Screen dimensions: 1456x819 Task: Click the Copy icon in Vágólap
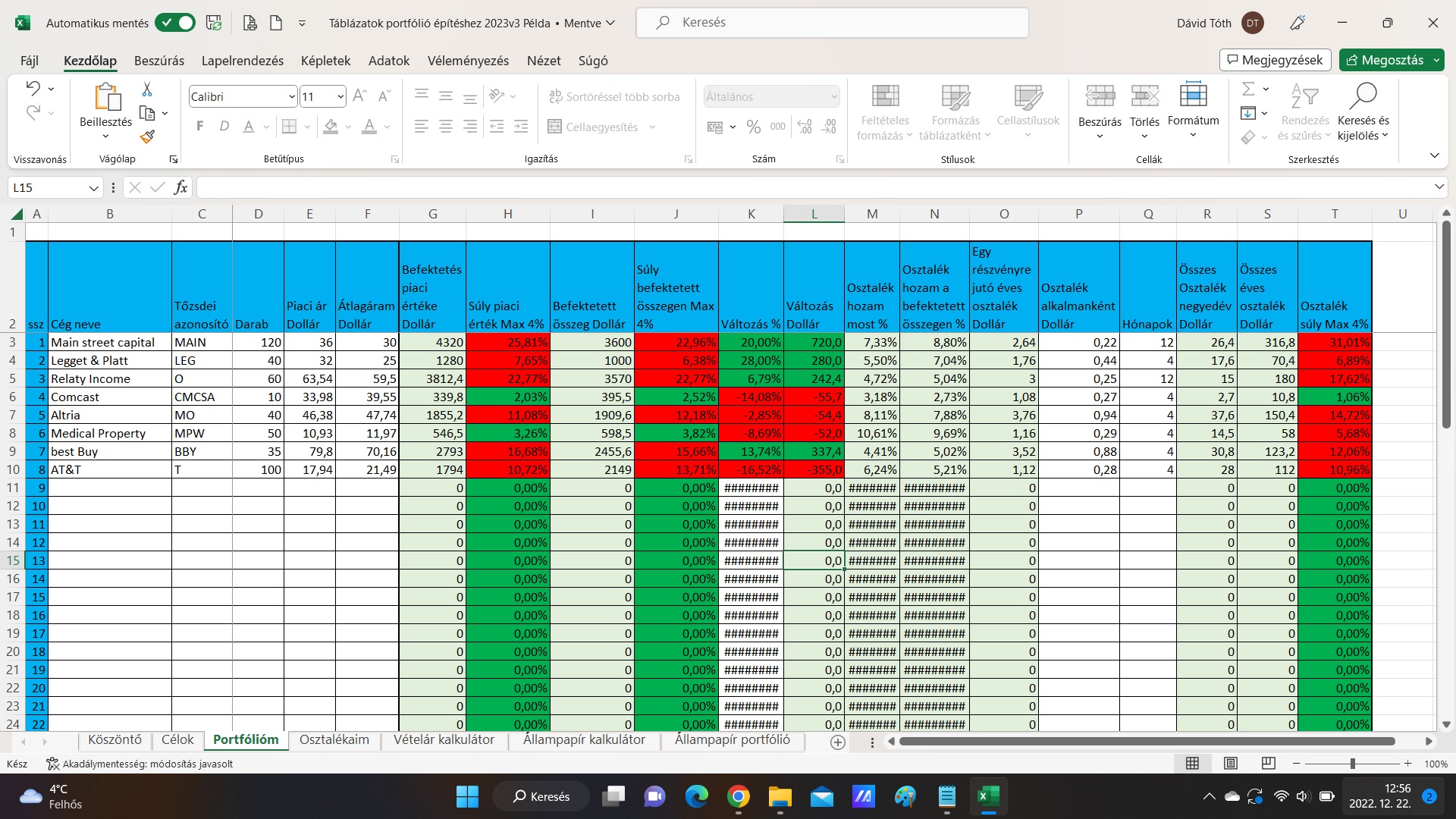click(x=147, y=113)
